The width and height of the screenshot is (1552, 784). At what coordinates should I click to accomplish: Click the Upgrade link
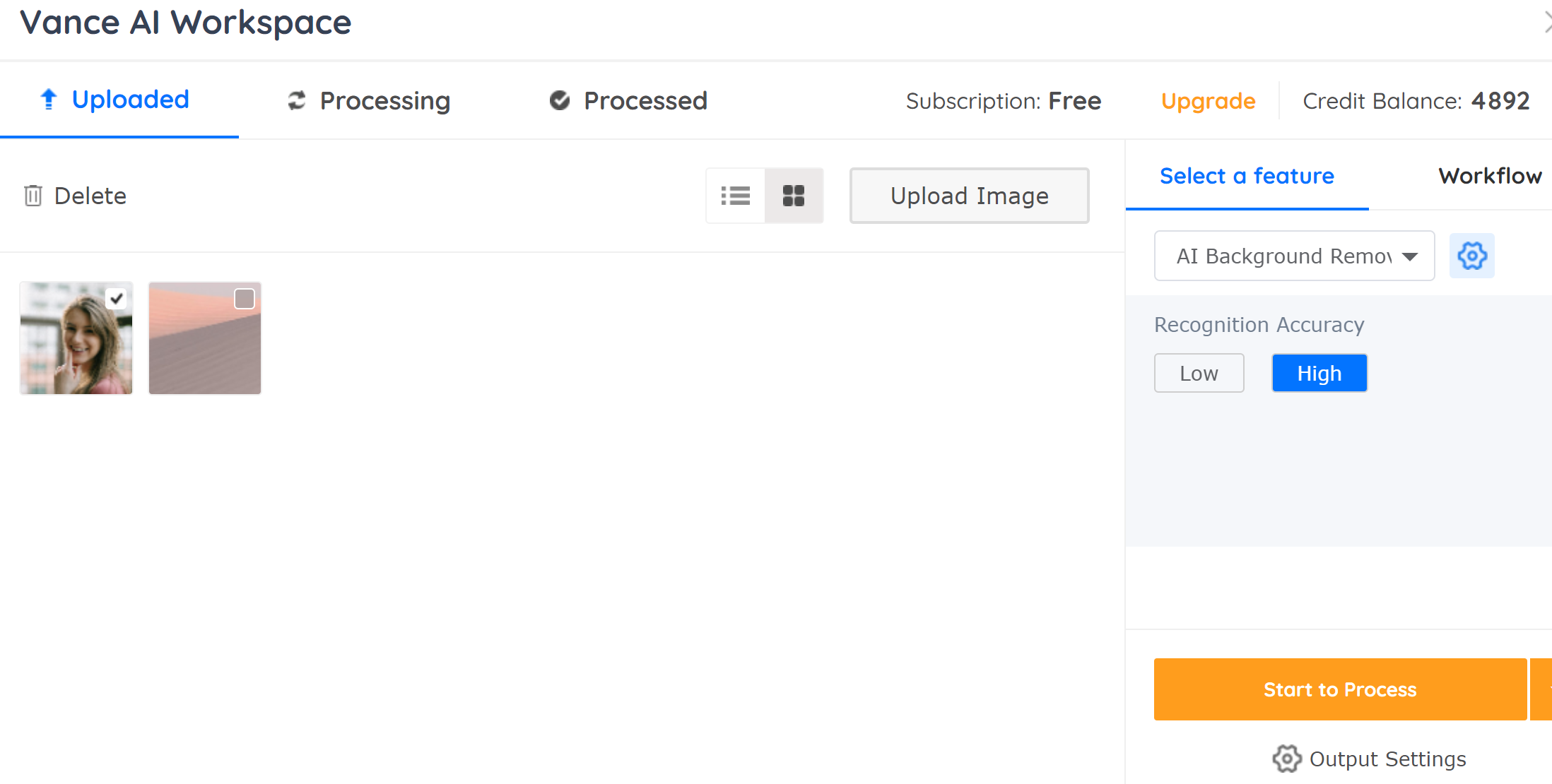(x=1209, y=101)
